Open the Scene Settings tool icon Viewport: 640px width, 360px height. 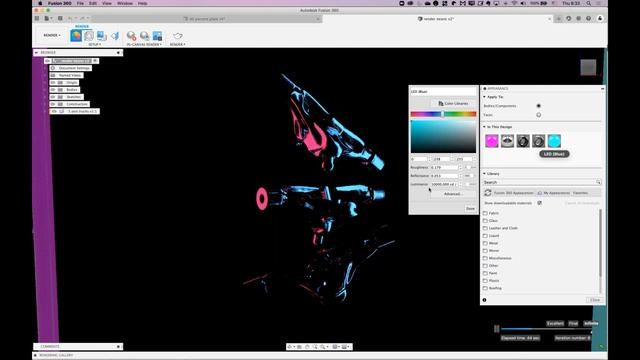(x=89, y=36)
